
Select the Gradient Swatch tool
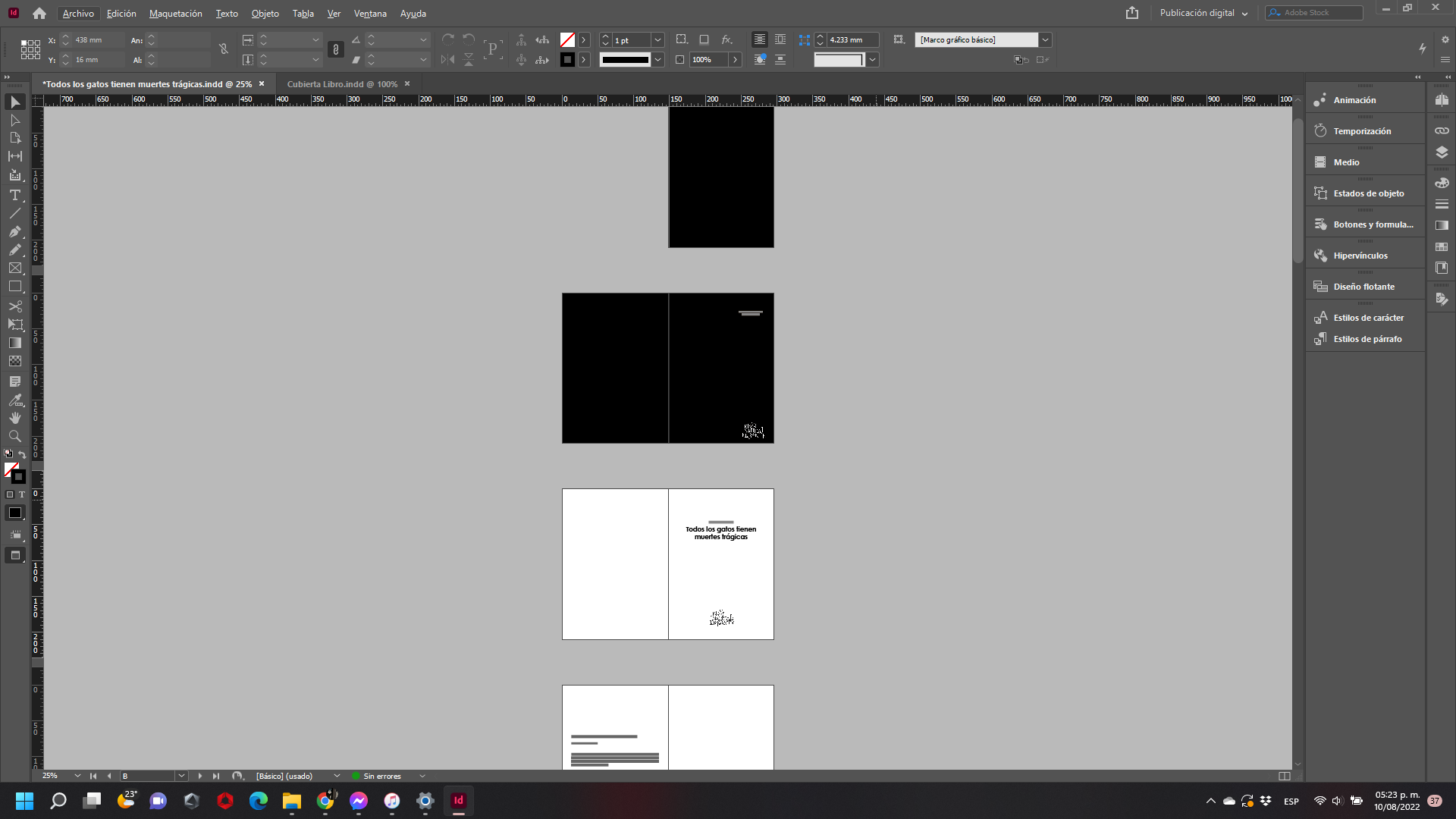coord(14,343)
